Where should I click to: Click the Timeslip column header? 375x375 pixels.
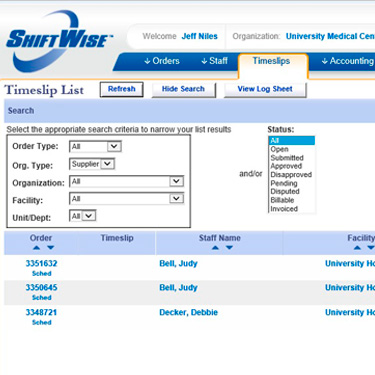coord(117,238)
